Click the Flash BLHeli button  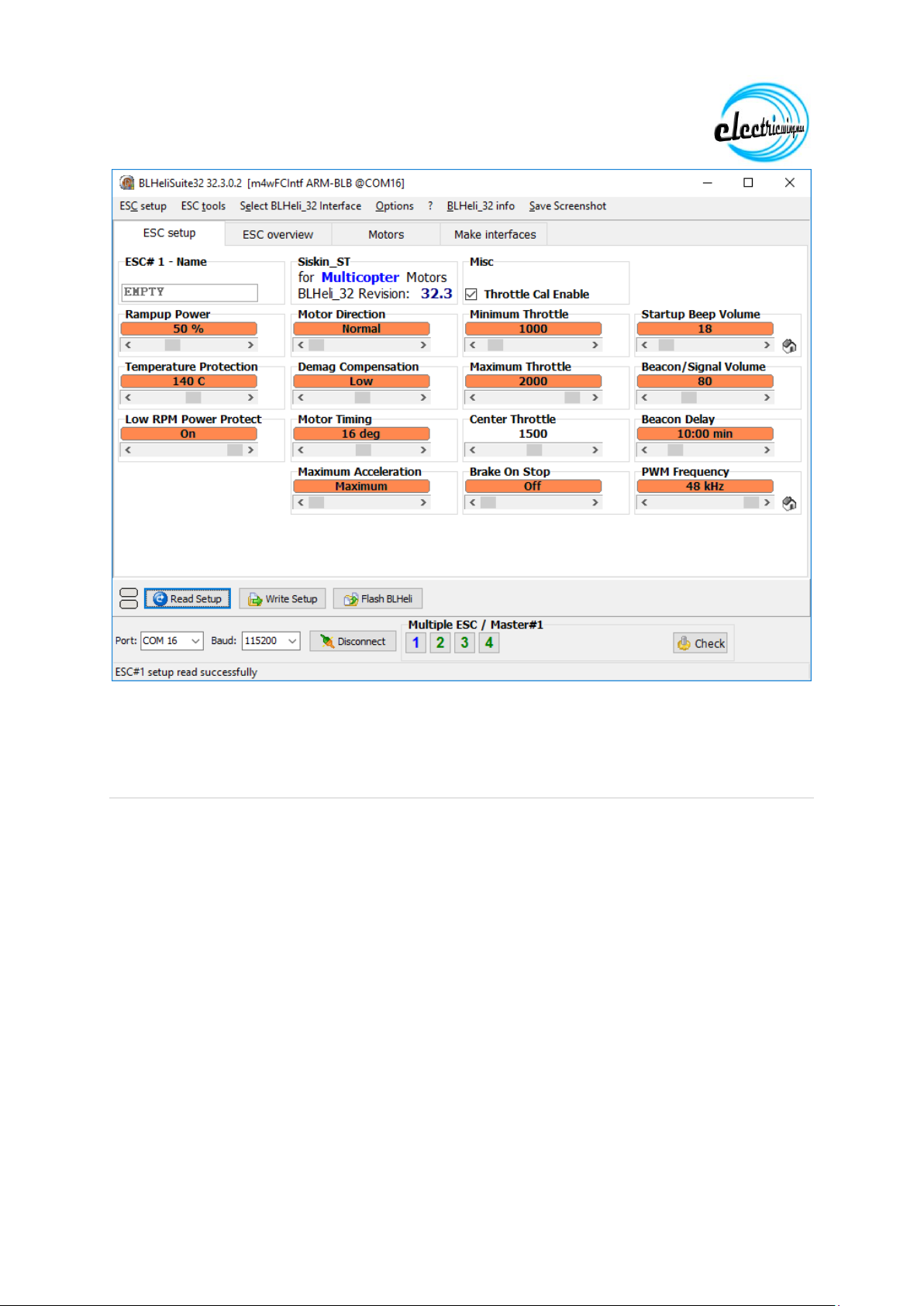point(378,599)
